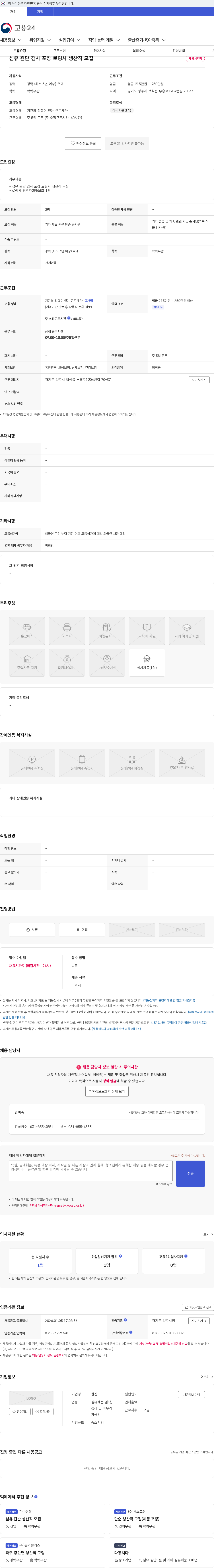Image resolution: width=214 pixels, height=1568 pixels.
Task: Select the 기업 tab at the top
Action: tap(40, 12)
